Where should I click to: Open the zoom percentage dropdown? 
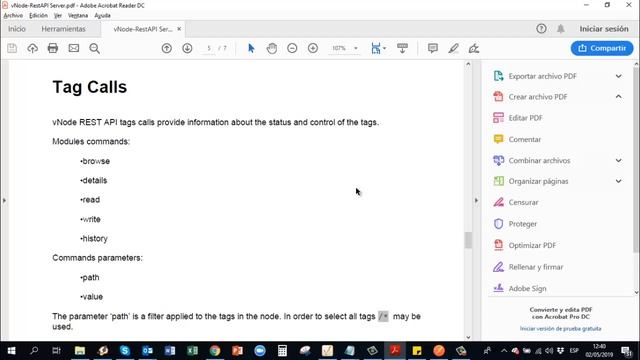pos(356,48)
